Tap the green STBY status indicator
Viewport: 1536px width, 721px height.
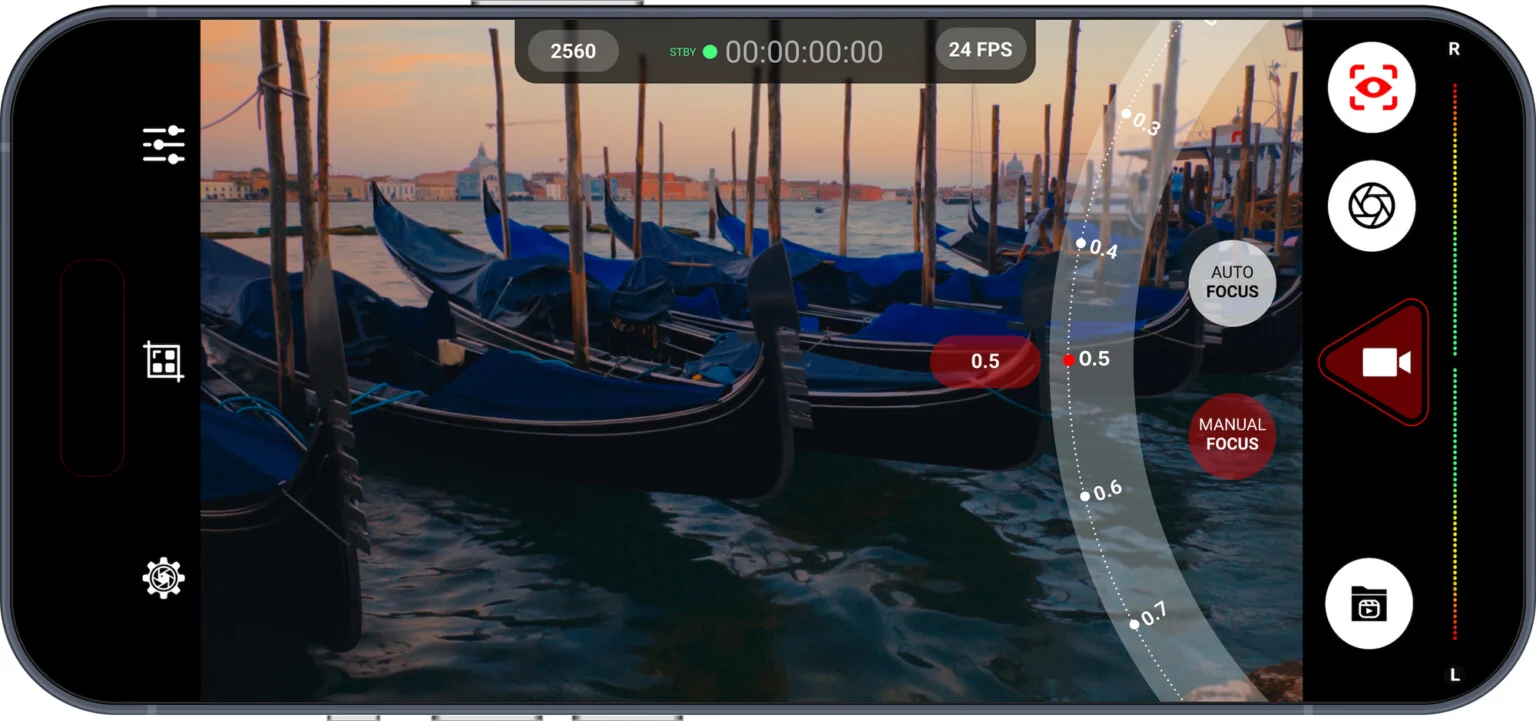(709, 52)
